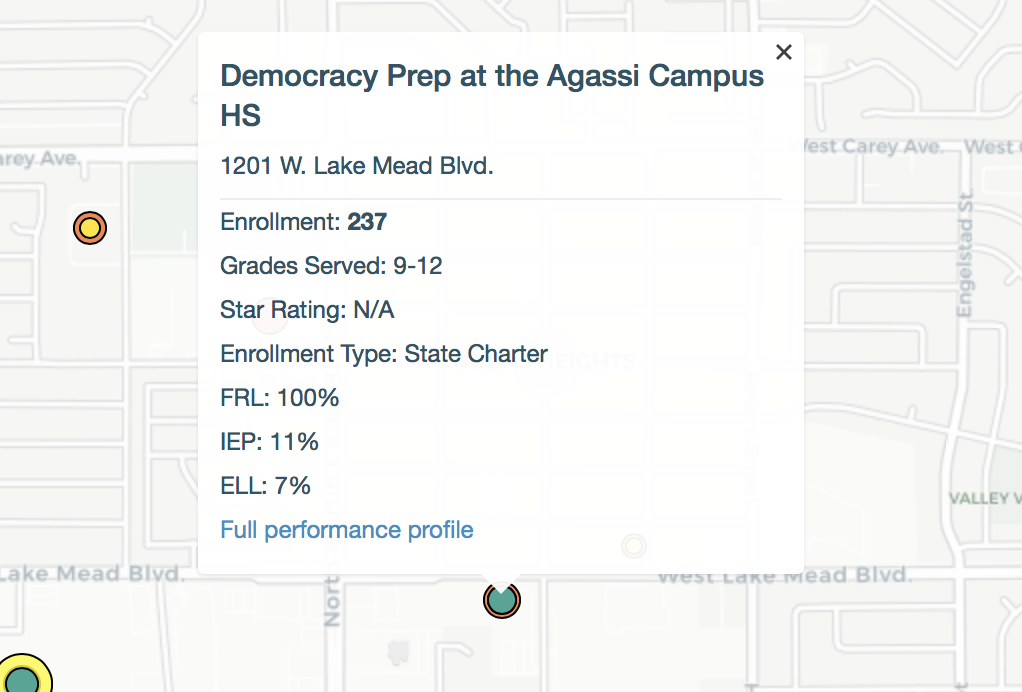
Task: Click the Star Rating N/A line
Action: [307, 310]
